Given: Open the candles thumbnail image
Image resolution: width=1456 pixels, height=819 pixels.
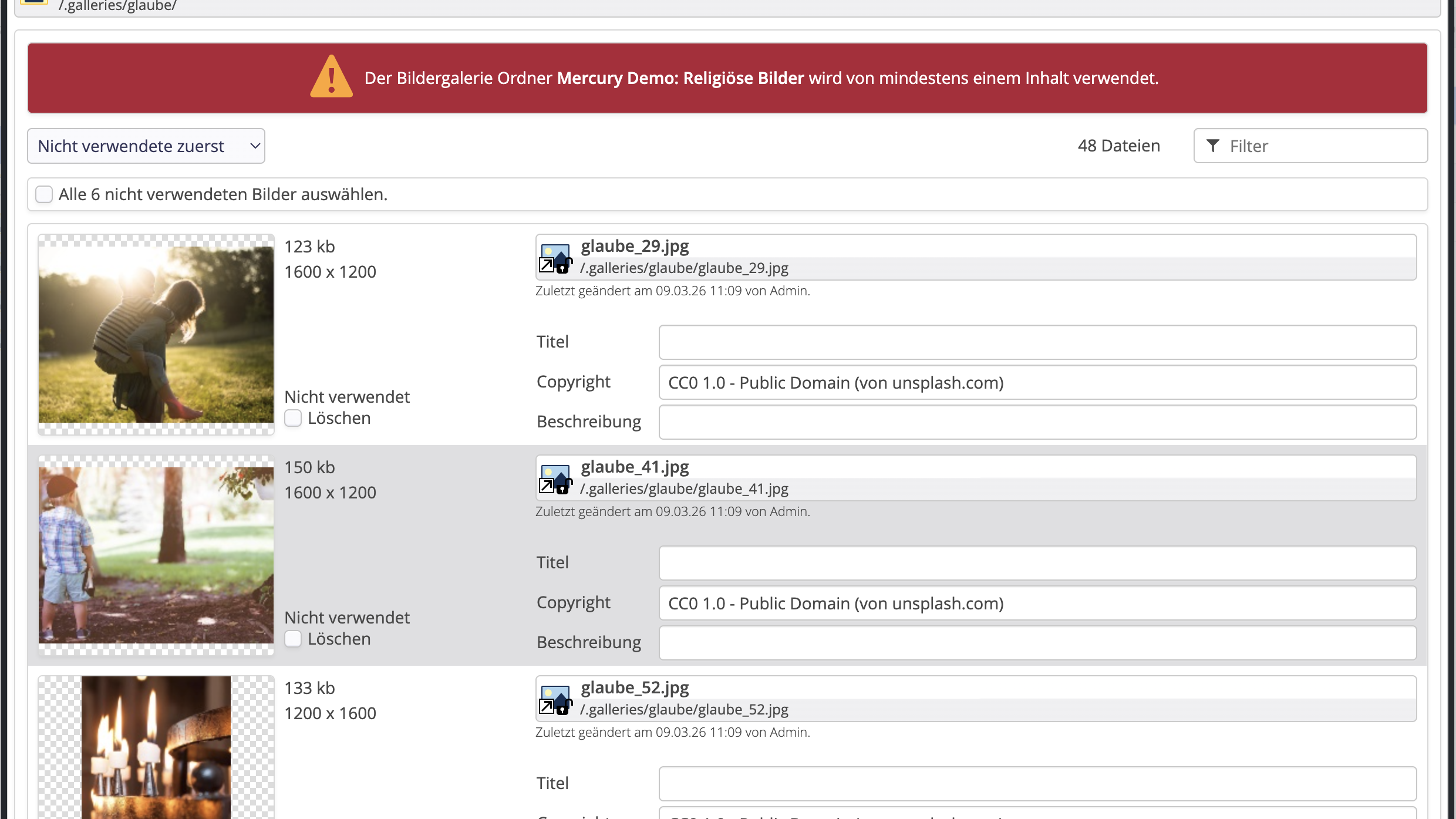Looking at the screenshot, I should click(156, 749).
